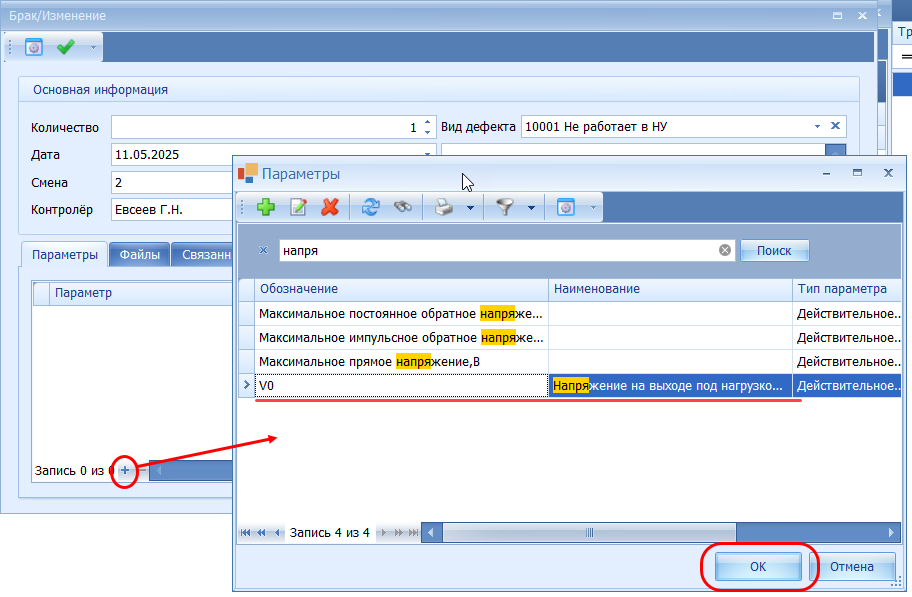Screen dimensions: 912x597
Task: Click the binoculars Find icon
Action: [x=402, y=207]
